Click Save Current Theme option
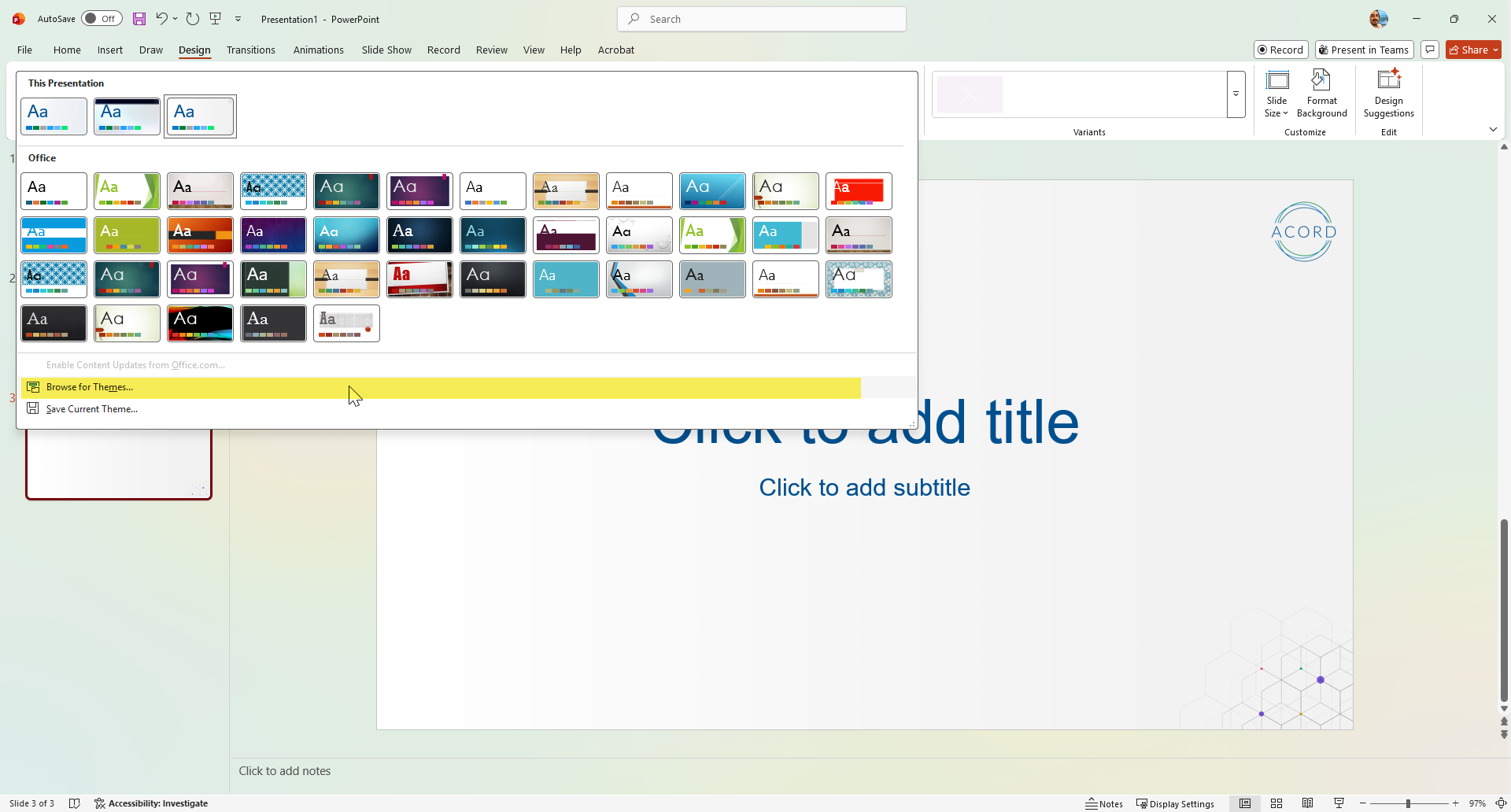Viewport: 1511px width, 812px height. [91, 409]
